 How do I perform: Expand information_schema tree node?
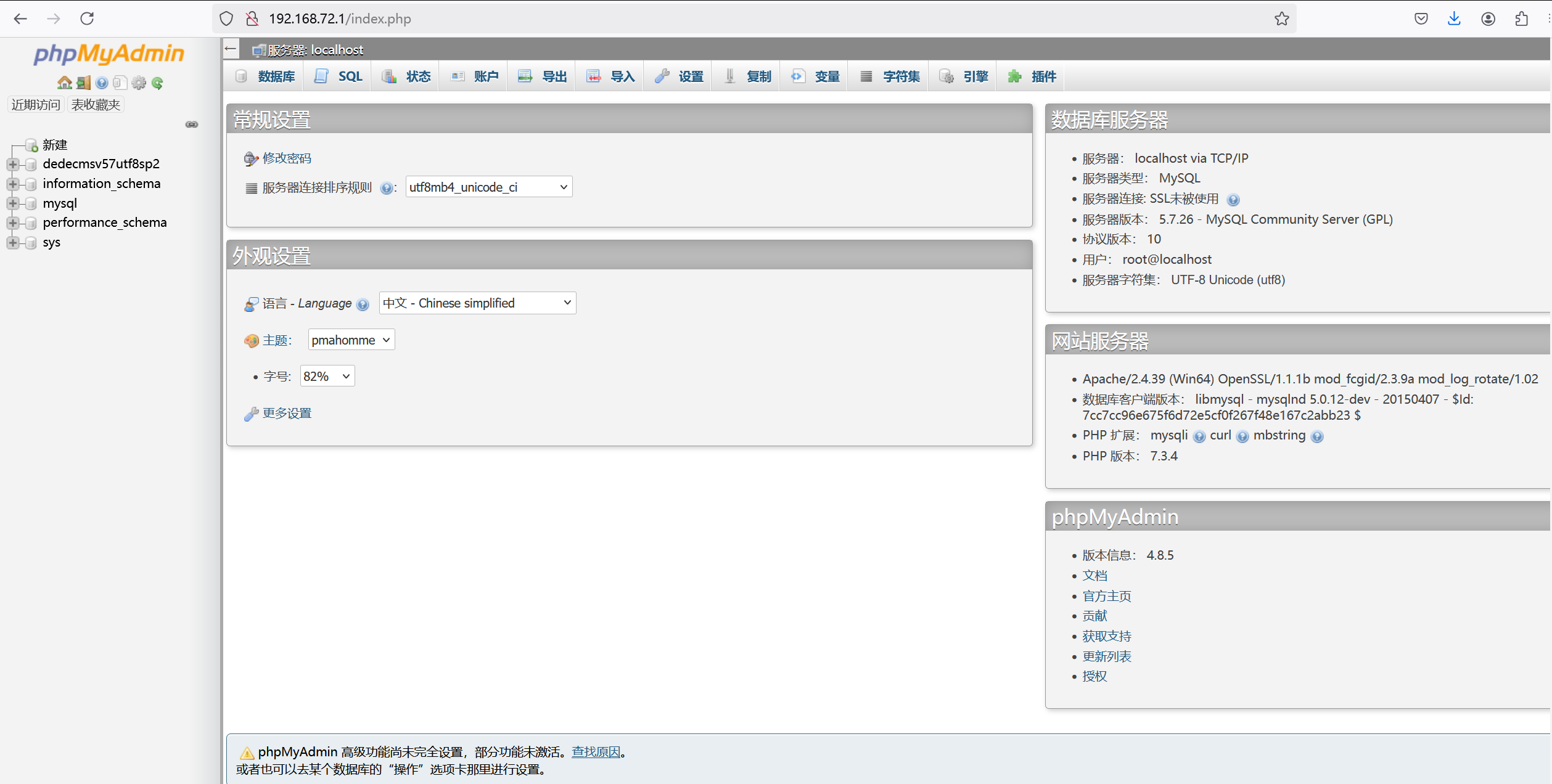13,184
